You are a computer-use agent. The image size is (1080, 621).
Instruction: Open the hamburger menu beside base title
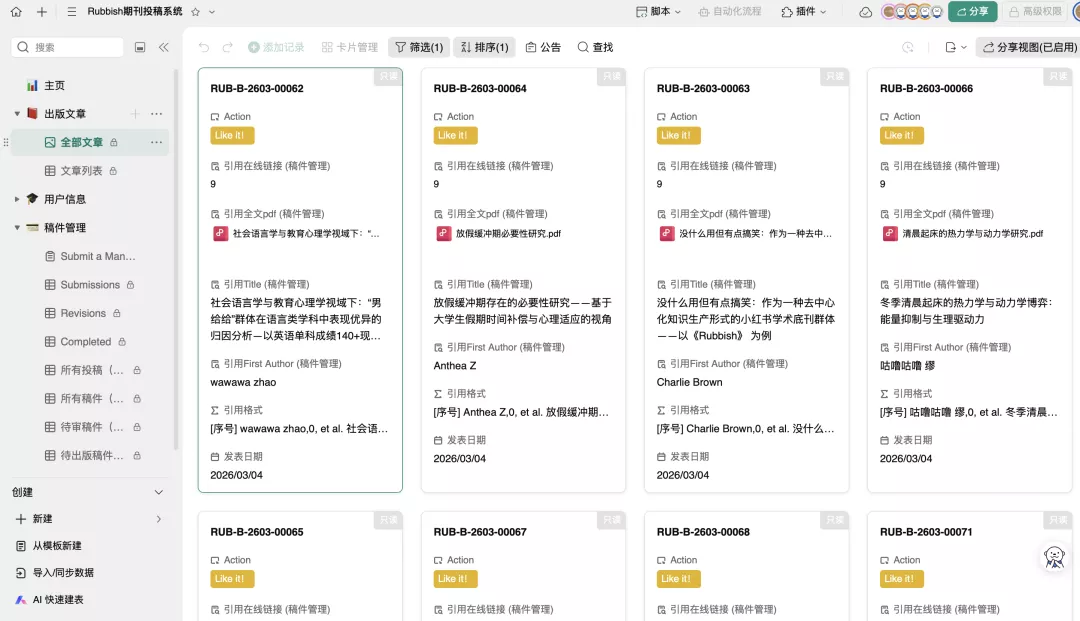(71, 12)
